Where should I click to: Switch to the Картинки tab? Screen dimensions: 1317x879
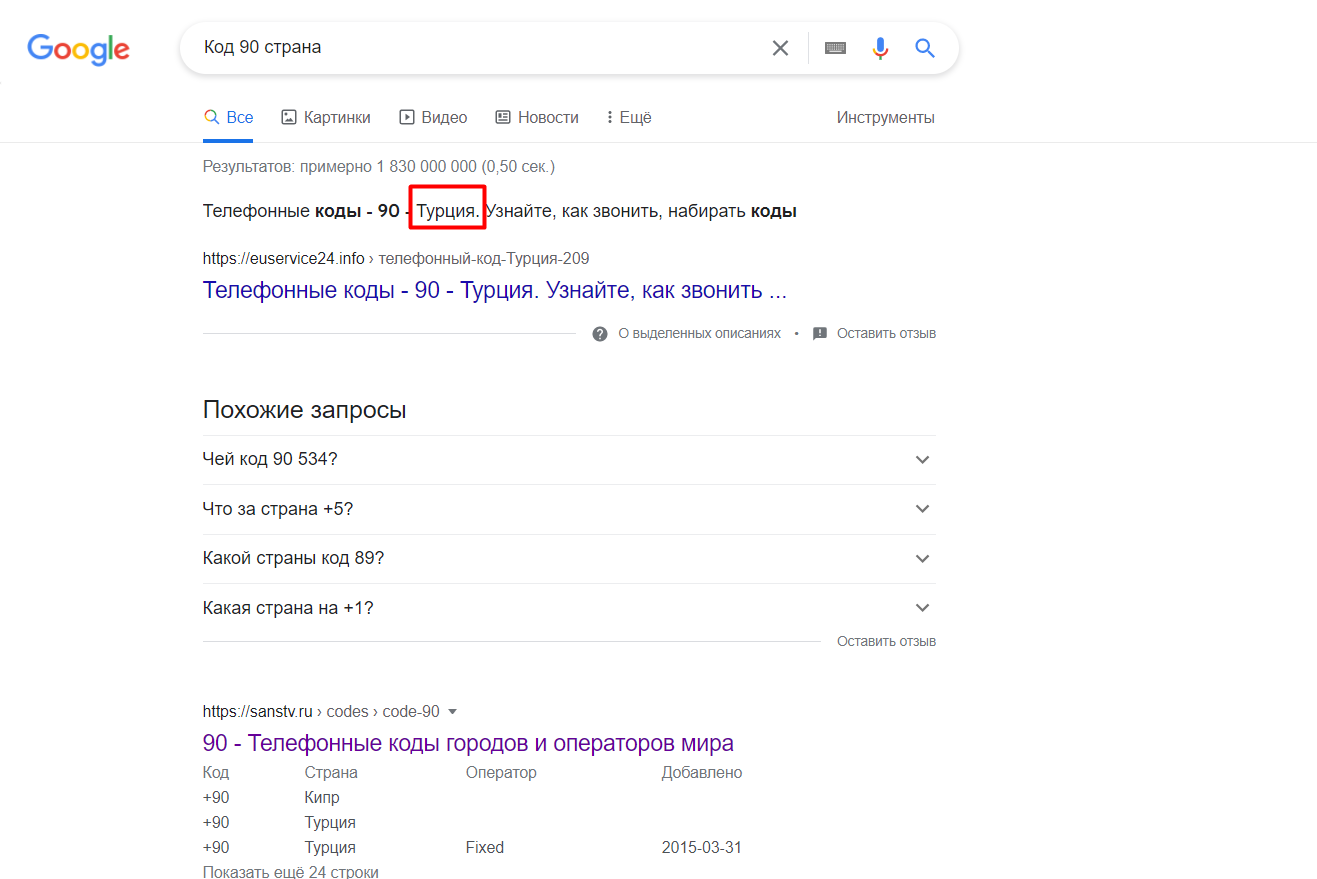(x=326, y=117)
